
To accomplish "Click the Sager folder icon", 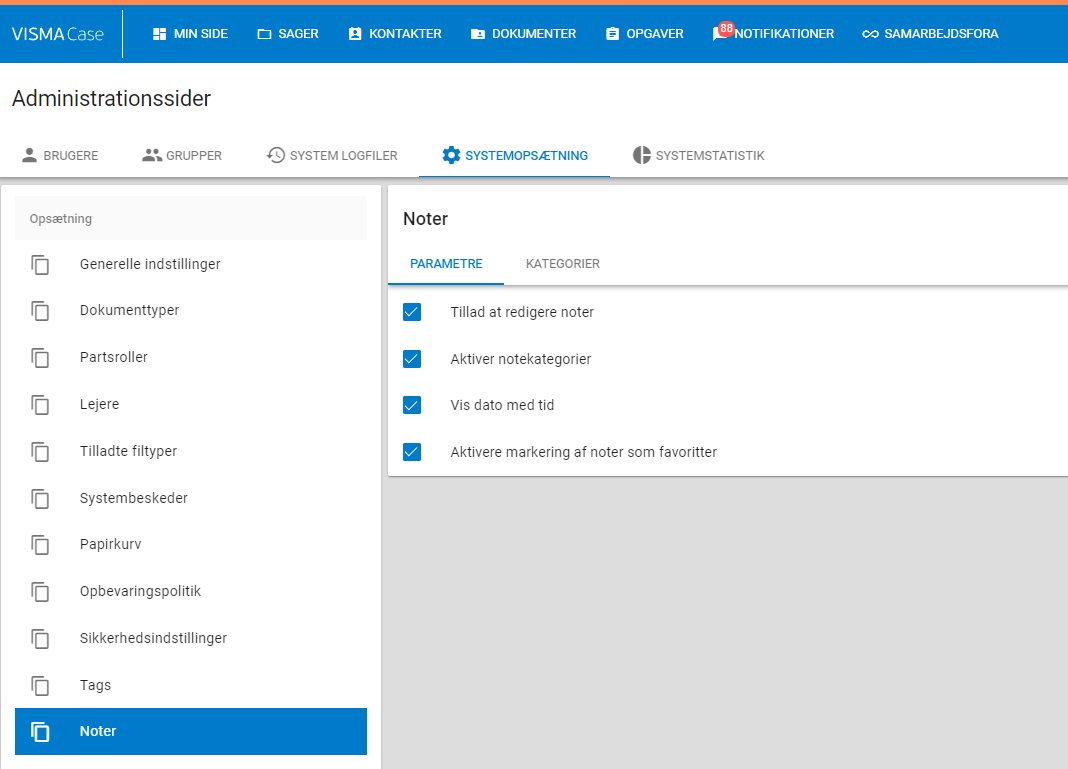I will (264, 34).
